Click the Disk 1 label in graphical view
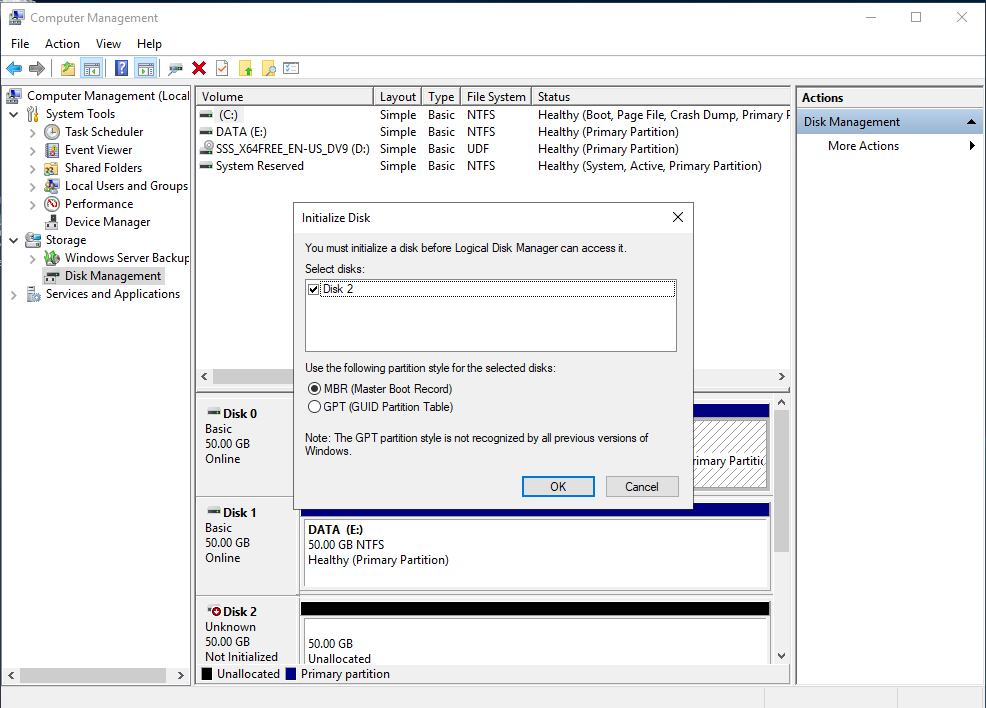 pos(240,513)
